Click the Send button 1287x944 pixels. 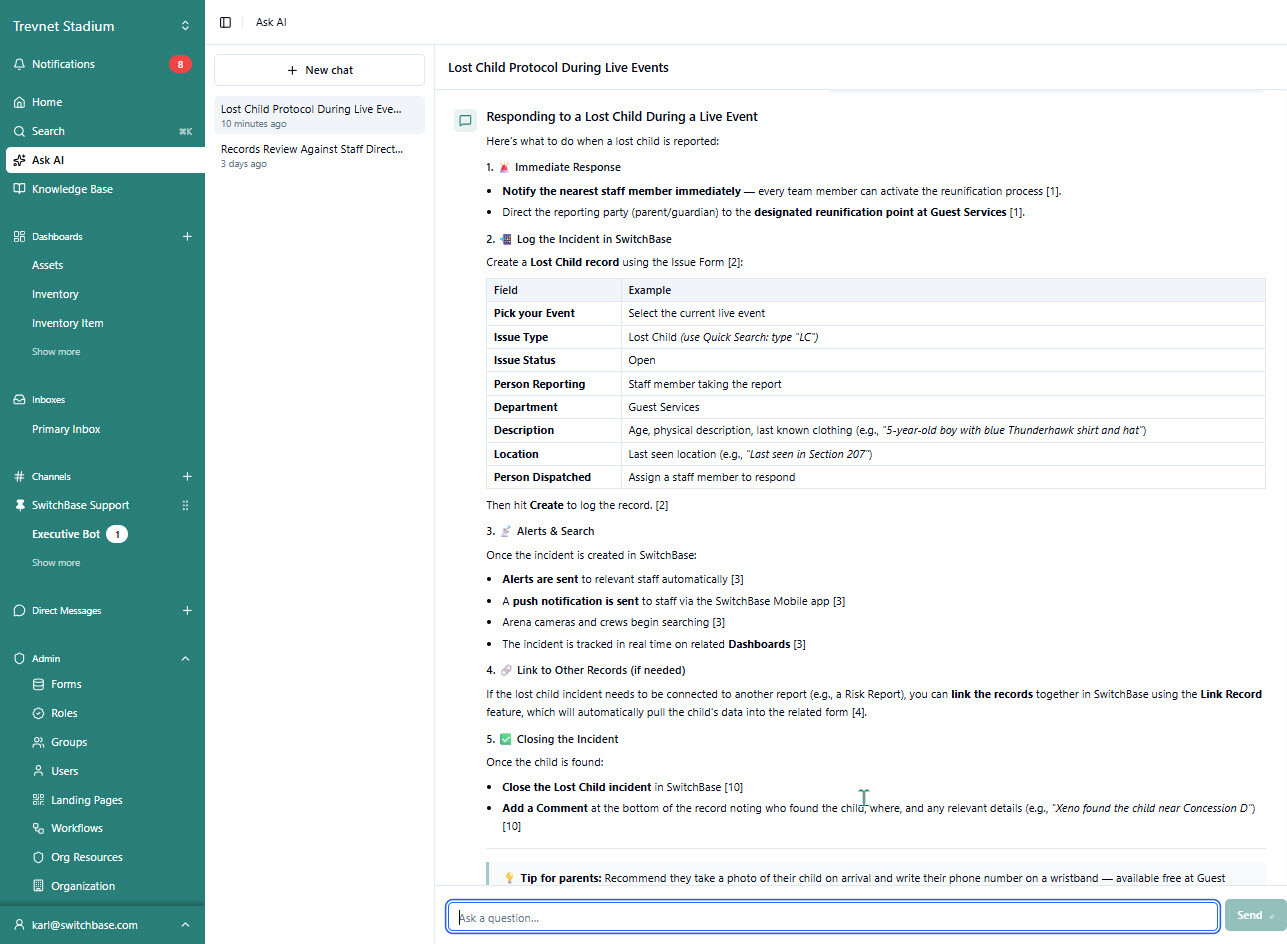[x=1255, y=915]
